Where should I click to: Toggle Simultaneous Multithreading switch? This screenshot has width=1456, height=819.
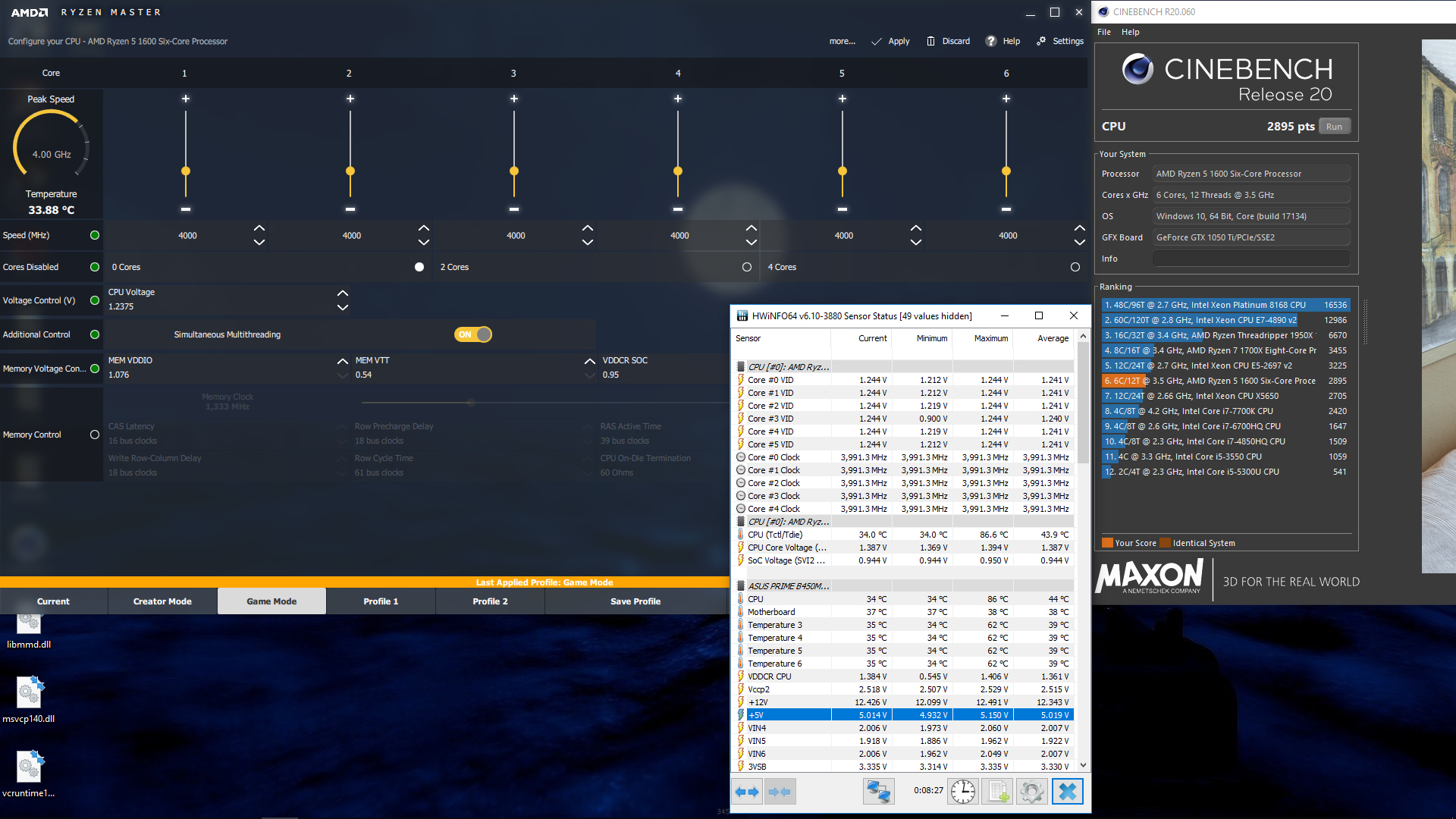coord(473,334)
